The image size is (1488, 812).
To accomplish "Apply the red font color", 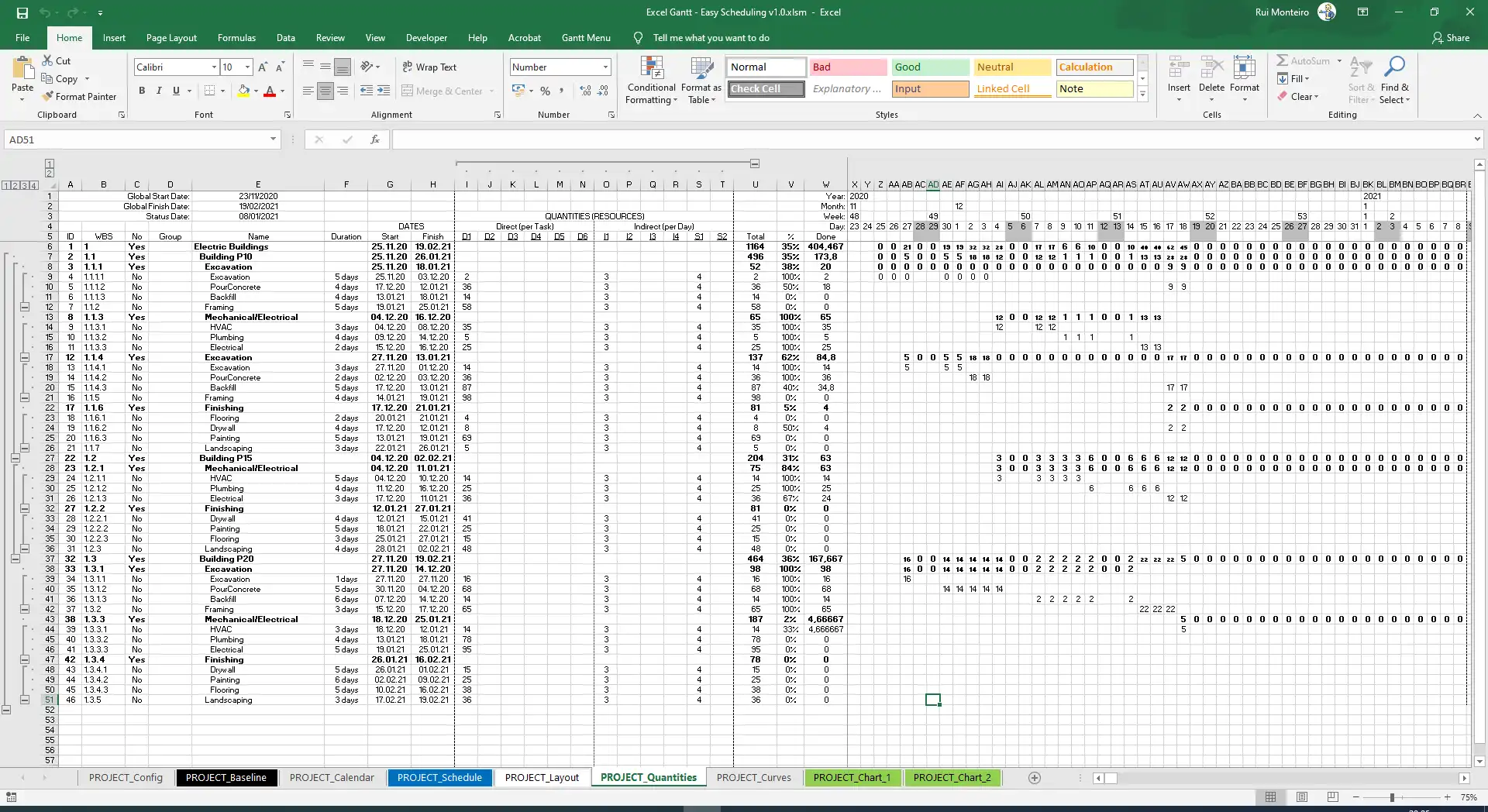I will click(270, 91).
